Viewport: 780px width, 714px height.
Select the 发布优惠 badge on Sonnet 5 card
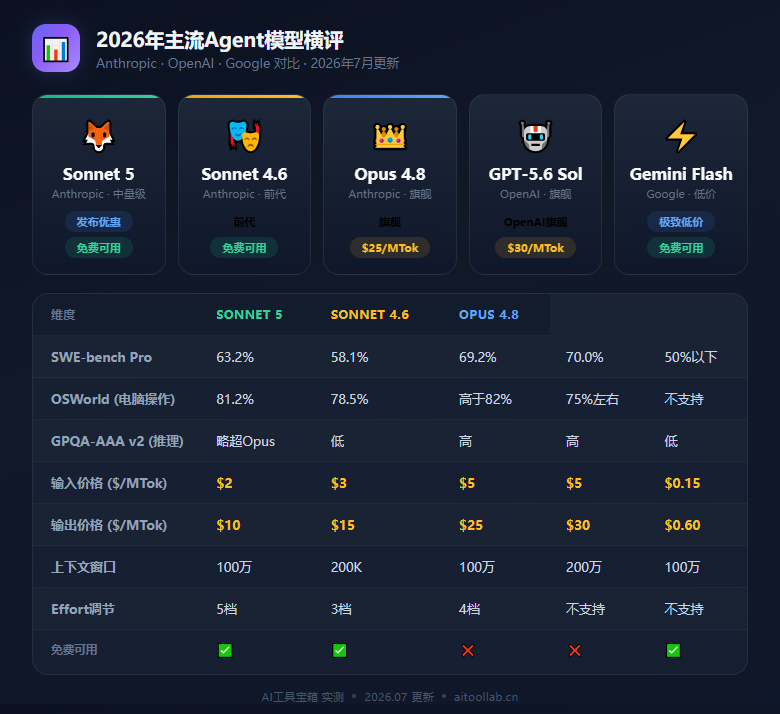(98, 222)
